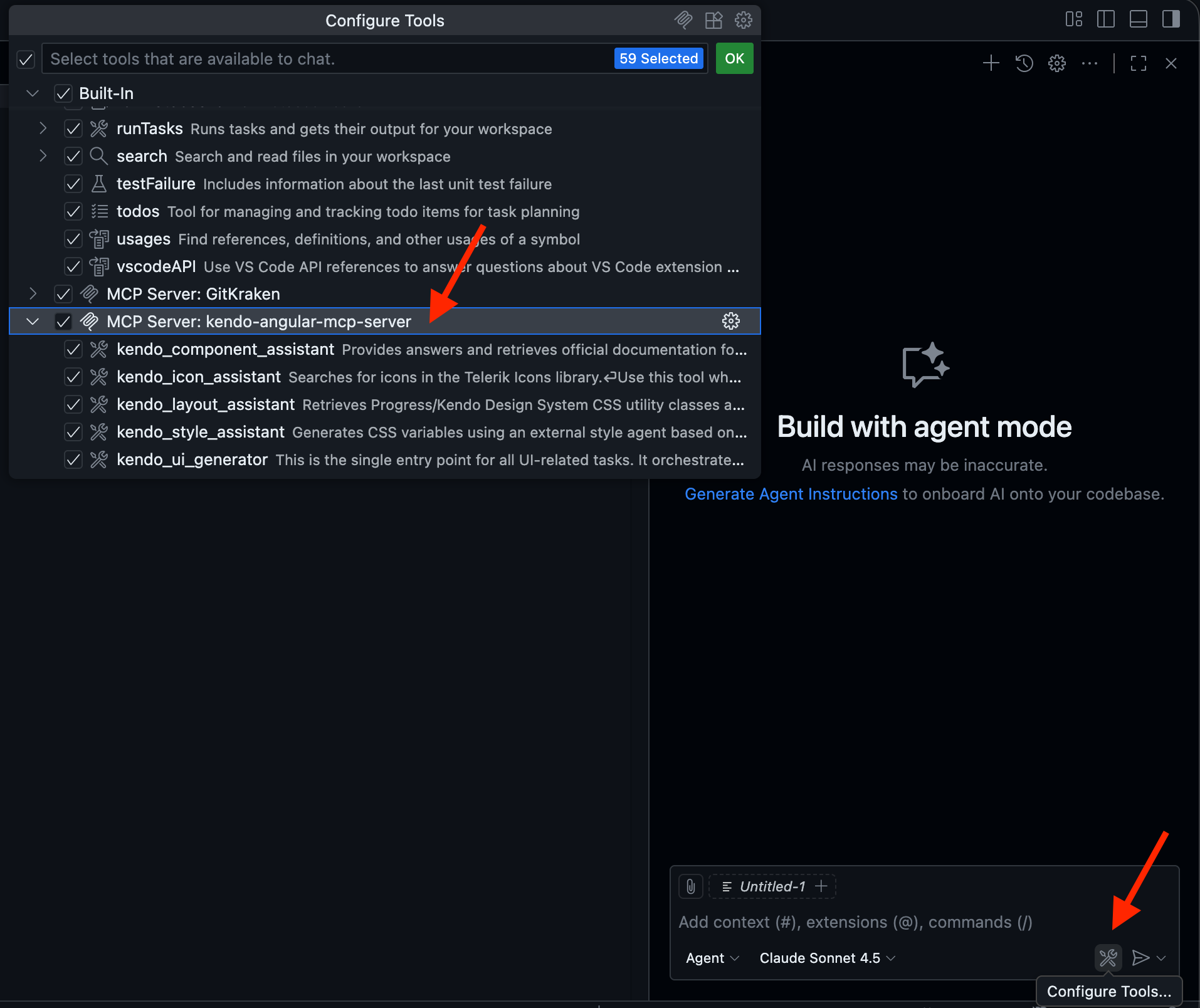Click the todos checklist icon
Viewport: 1200px width, 1008px height.
click(99, 211)
